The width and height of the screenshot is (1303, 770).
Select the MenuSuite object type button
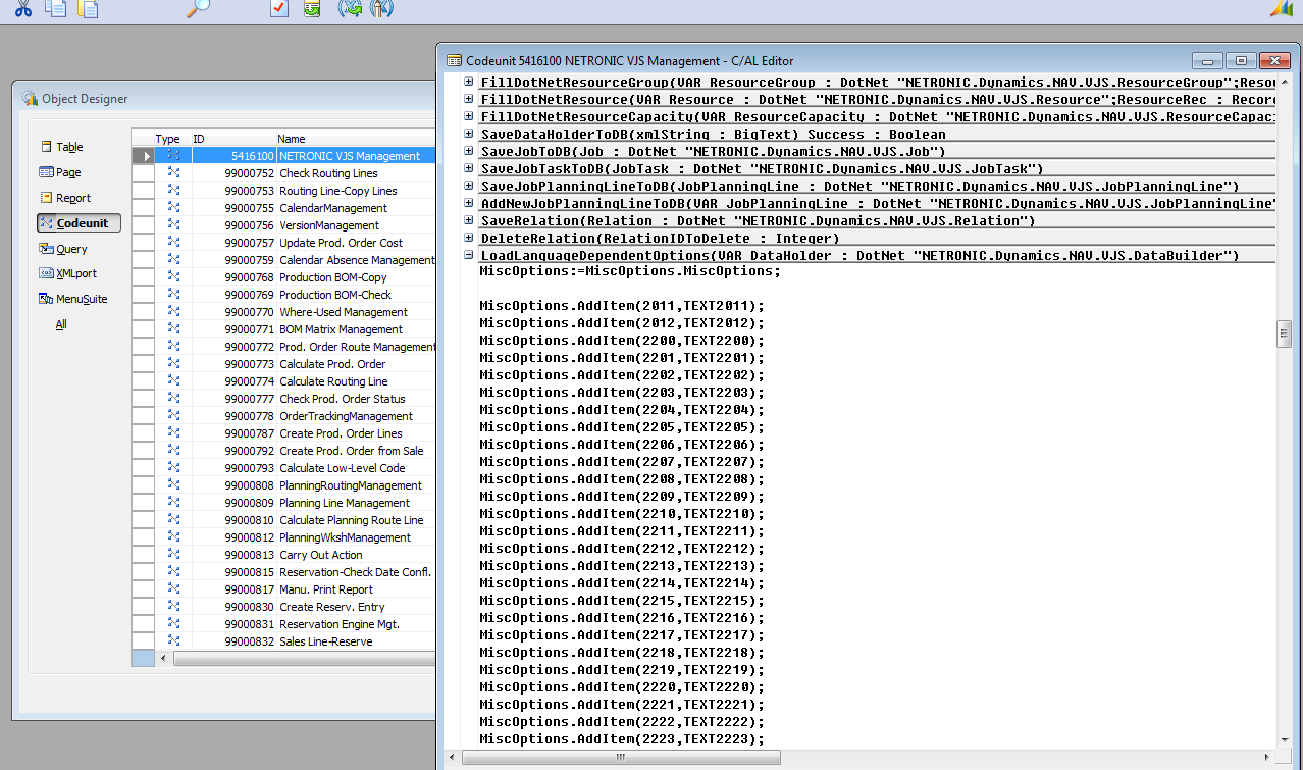73,299
